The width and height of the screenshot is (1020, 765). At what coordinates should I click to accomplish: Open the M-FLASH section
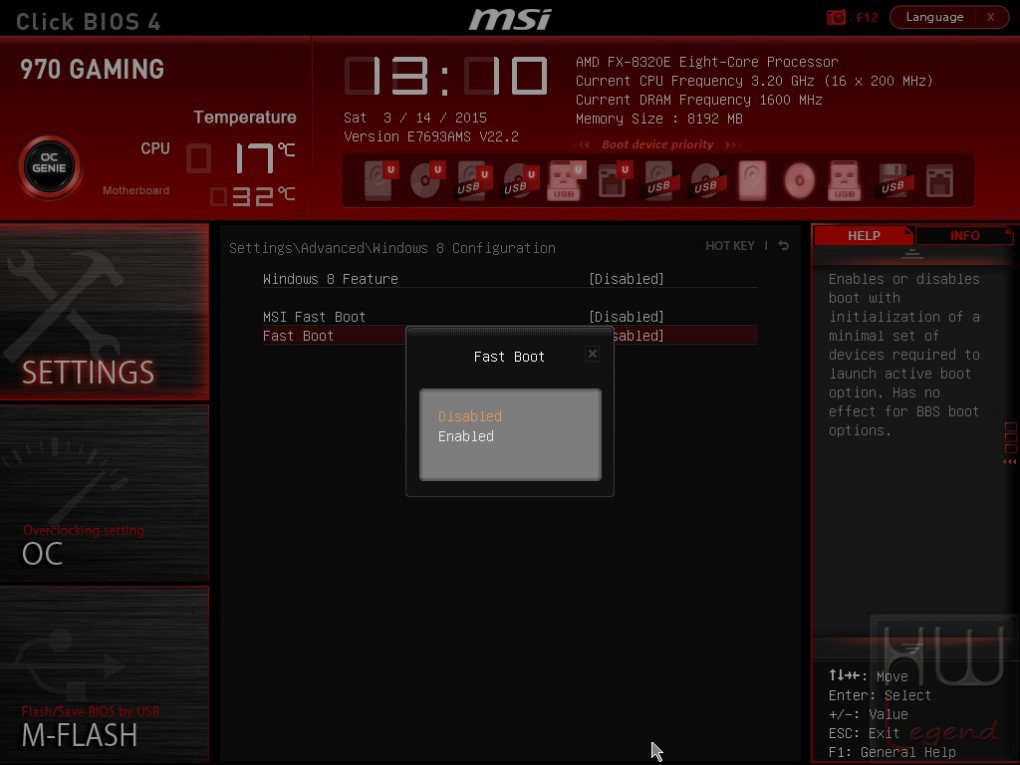(x=104, y=674)
